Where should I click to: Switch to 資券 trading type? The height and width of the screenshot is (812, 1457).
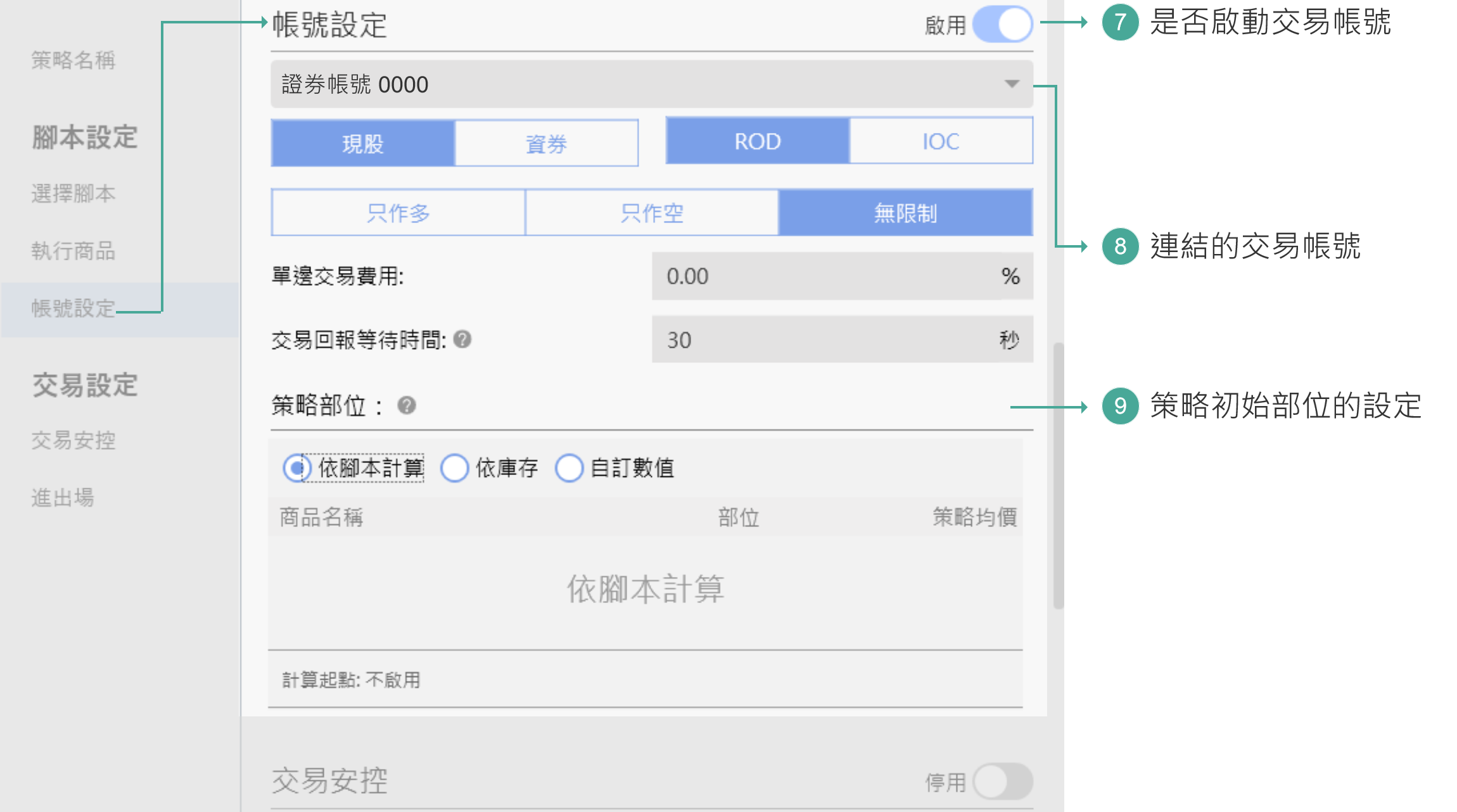pos(546,144)
